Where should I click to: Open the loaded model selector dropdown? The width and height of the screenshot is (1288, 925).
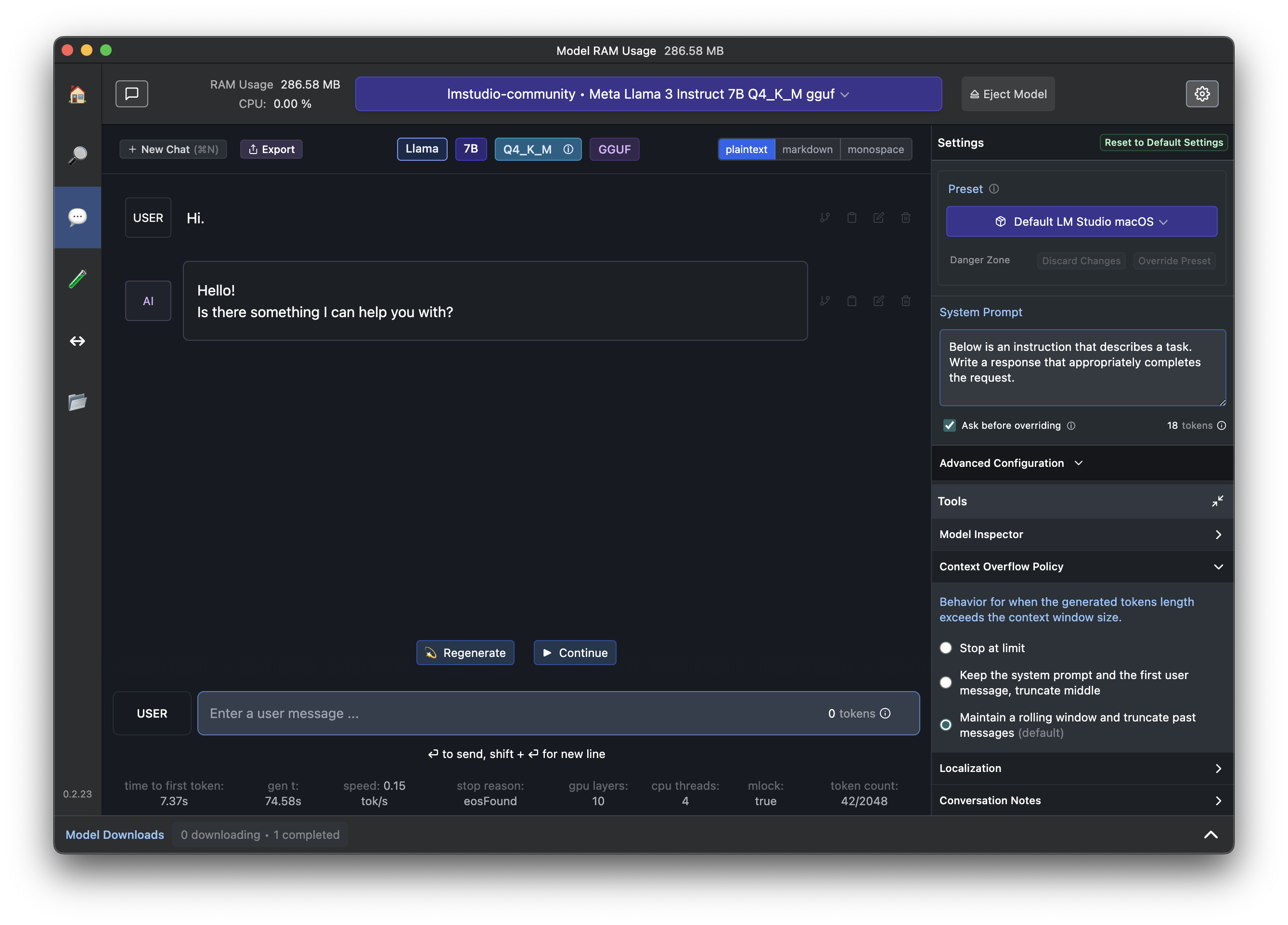point(648,94)
